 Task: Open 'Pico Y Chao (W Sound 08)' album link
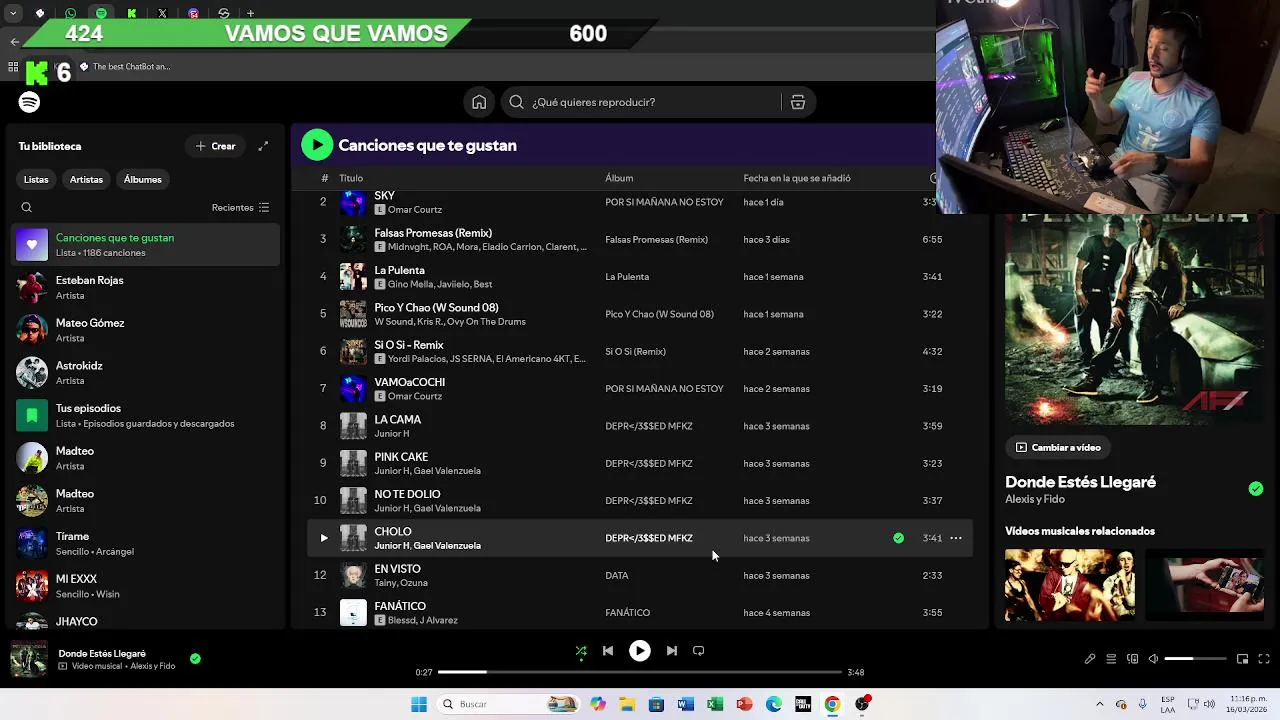pyautogui.click(x=659, y=314)
